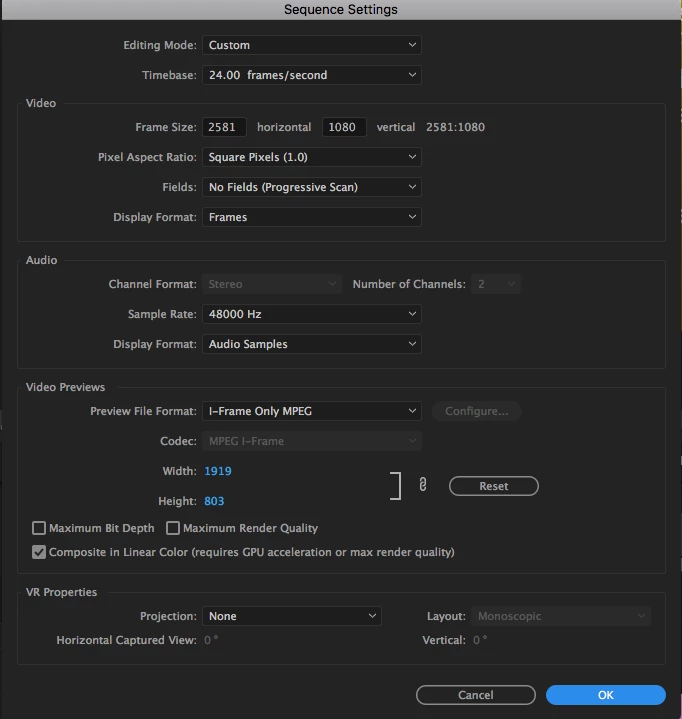Open the Pixel Aspect Ratio dropdown
This screenshot has width=682, height=719.
click(x=312, y=157)
